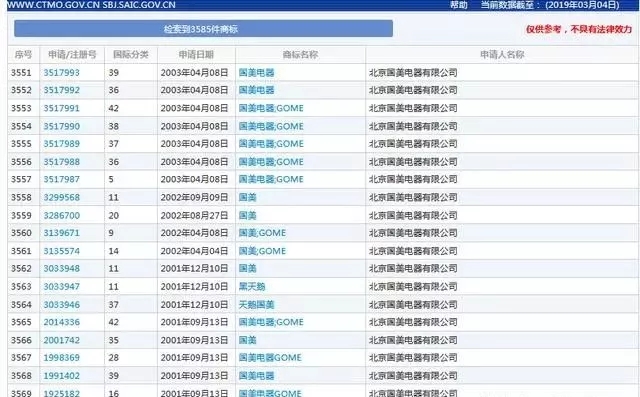Open 国美电器;GOME trademark in row 3555
This screenshot has height=397, width=640.
[271, 144]
